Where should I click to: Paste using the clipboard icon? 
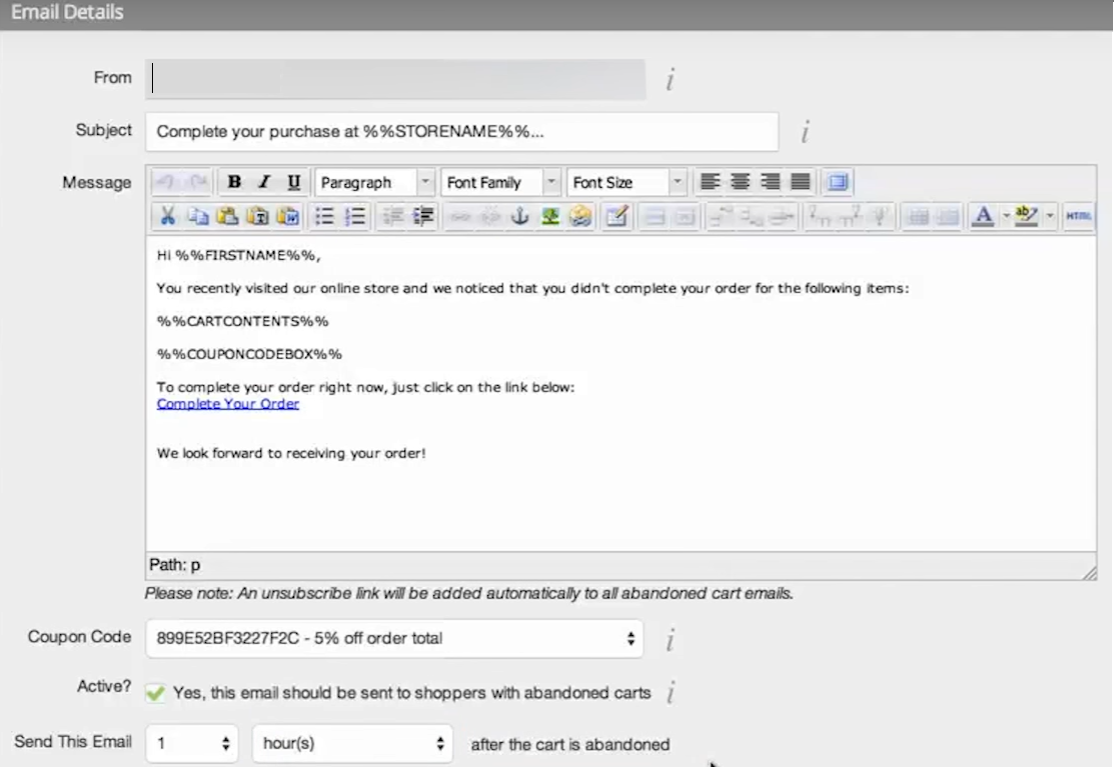point(227,216)
